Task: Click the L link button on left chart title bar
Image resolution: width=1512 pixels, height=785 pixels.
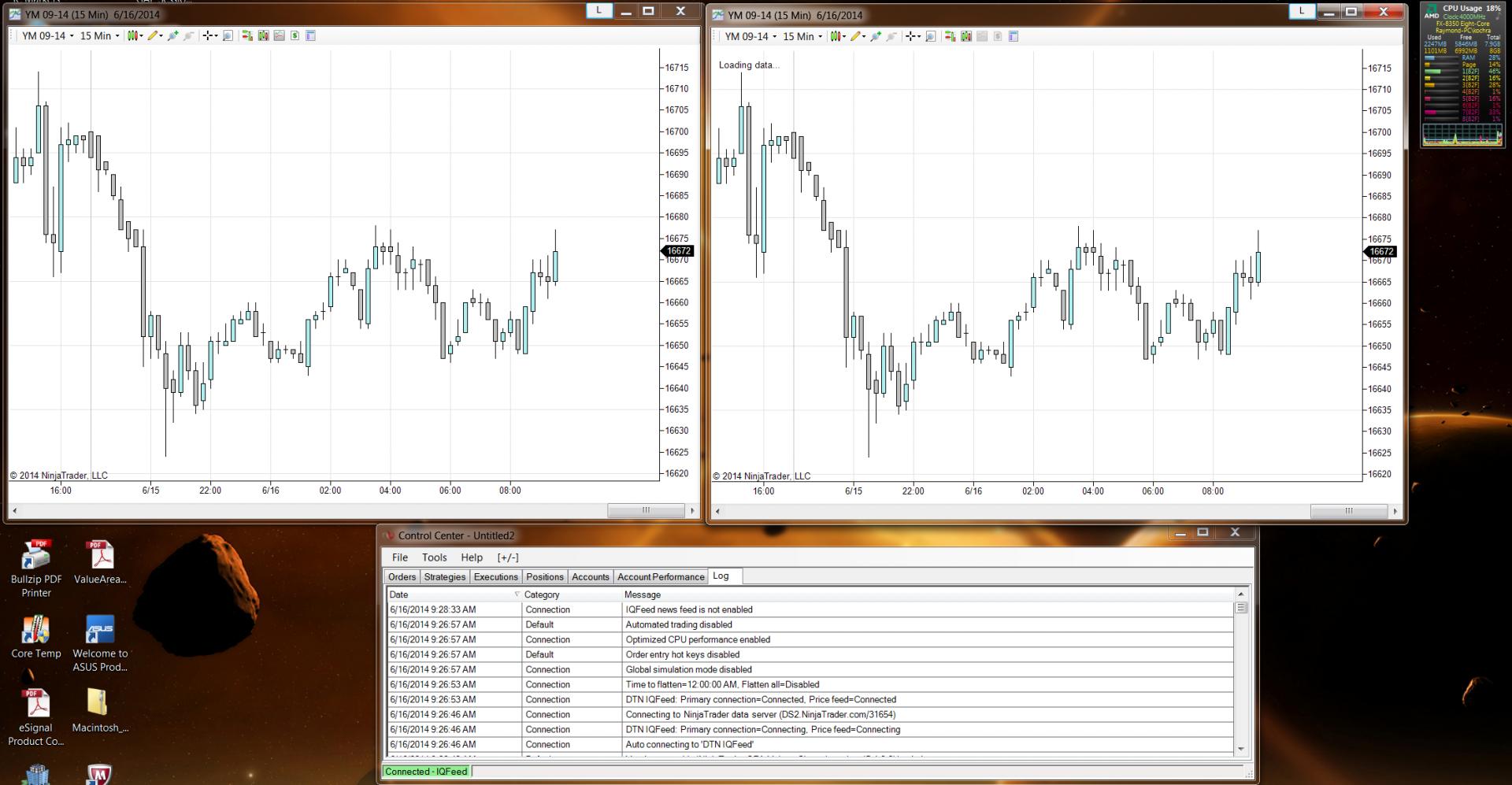Action: (599, 10)
